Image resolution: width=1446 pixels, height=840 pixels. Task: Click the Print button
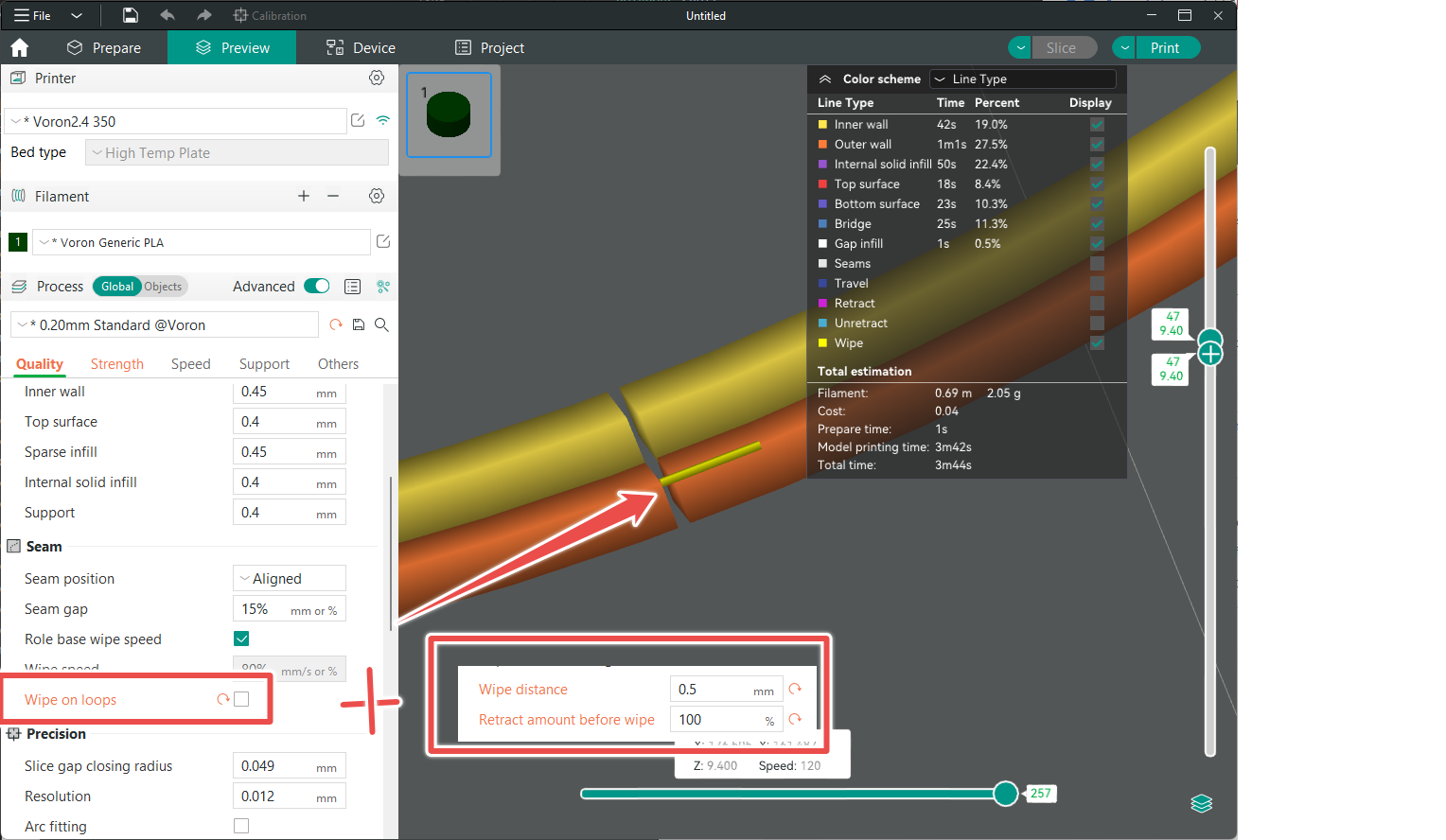(1166, 47)
